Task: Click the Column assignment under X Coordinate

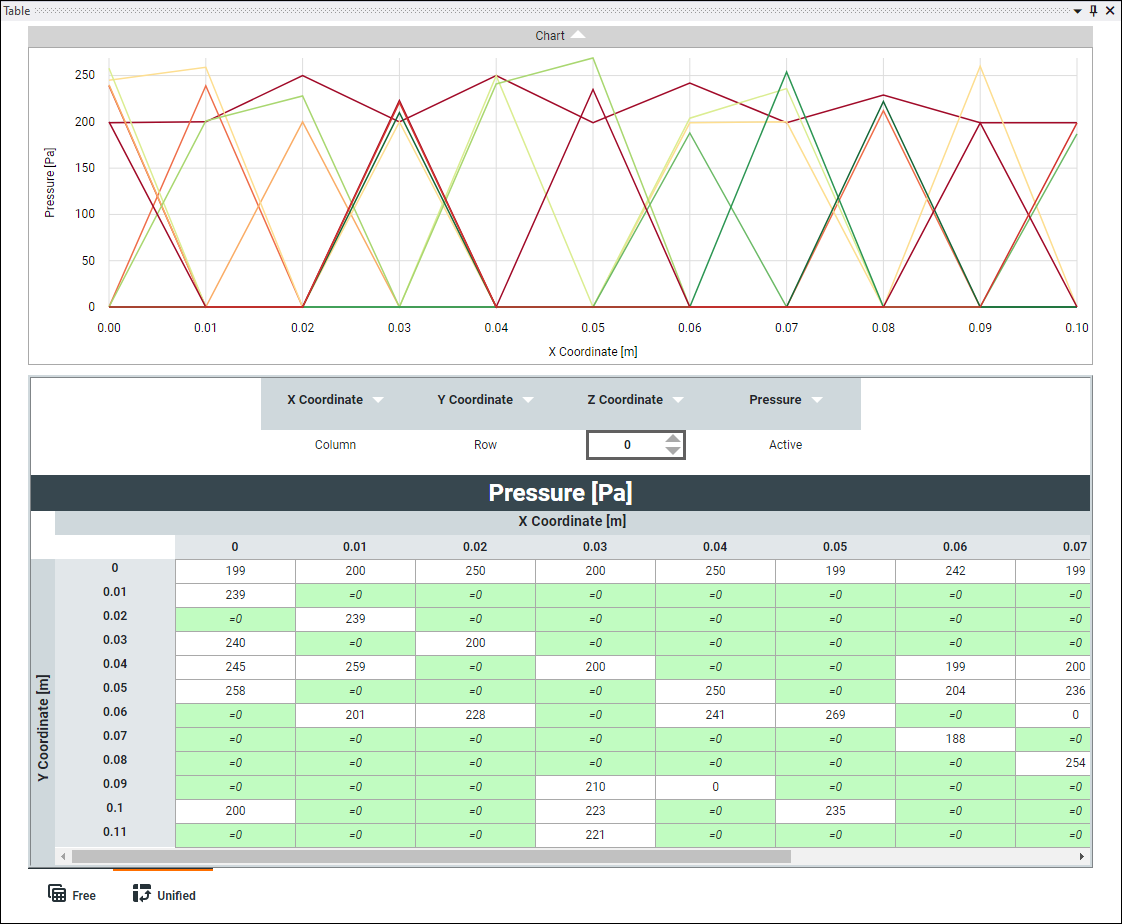Action: 335,444
